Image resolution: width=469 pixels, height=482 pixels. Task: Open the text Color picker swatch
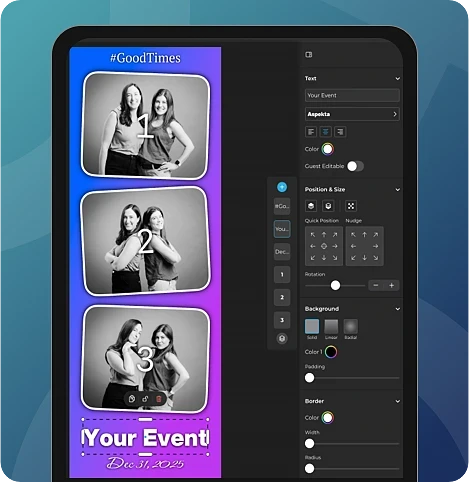coord(328,149)
